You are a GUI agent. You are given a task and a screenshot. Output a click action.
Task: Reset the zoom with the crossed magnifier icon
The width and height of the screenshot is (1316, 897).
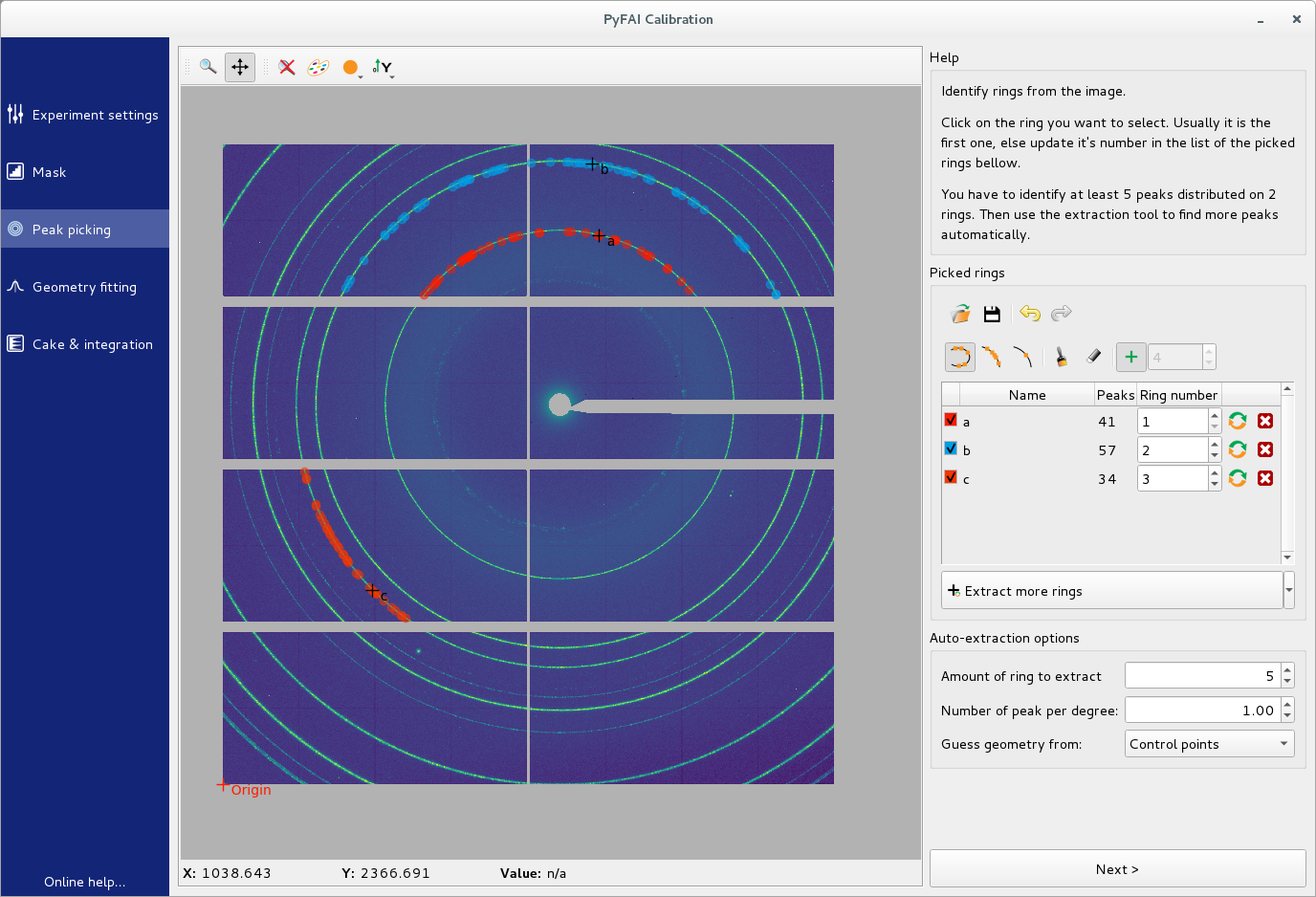[286, 67]
